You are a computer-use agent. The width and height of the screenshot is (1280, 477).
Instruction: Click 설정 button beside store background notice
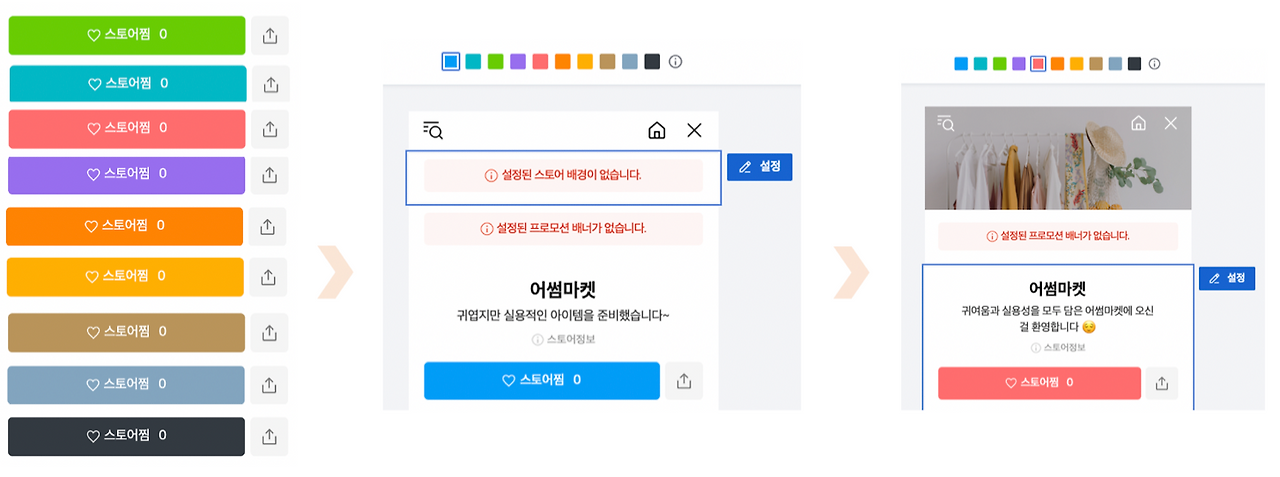tap(760, 167)
